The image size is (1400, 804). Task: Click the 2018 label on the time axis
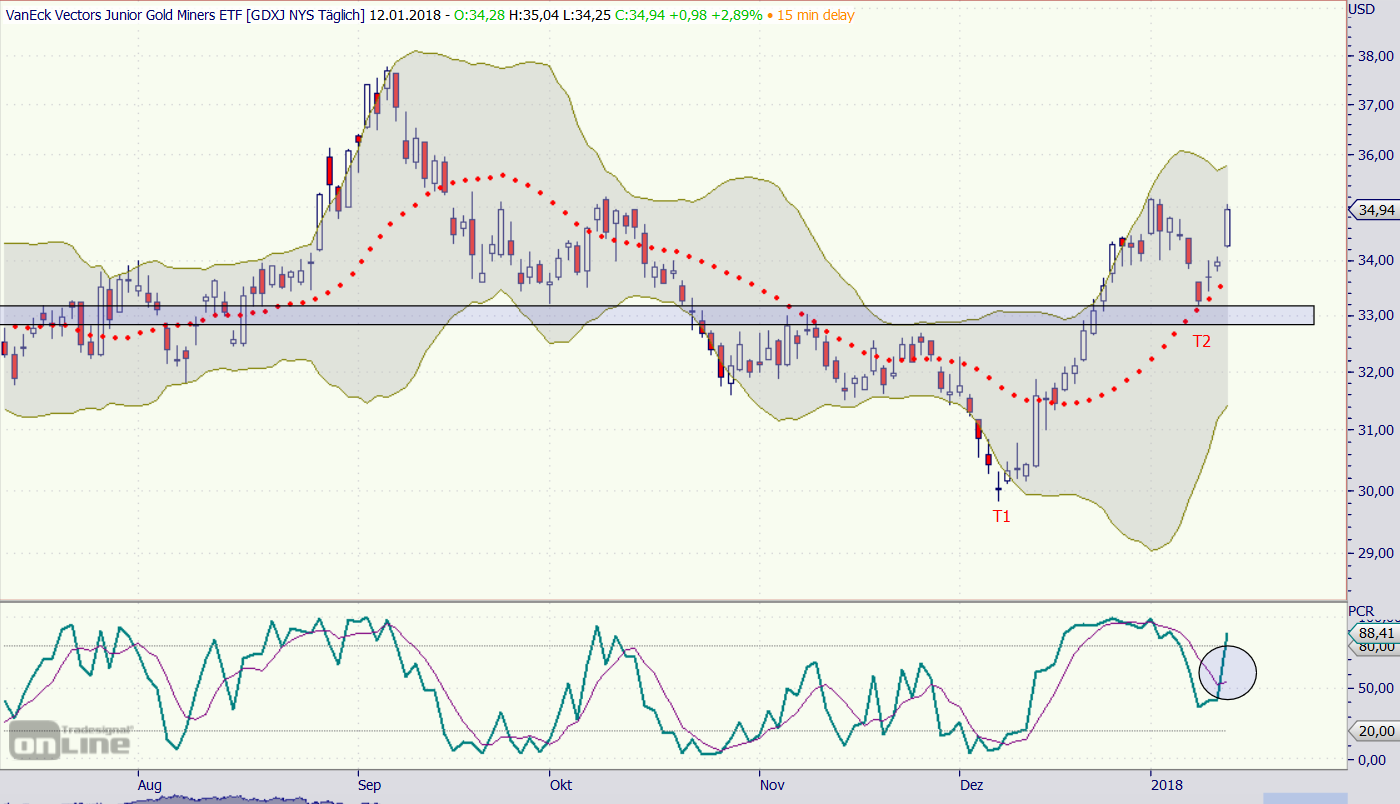pos(1167,786)
